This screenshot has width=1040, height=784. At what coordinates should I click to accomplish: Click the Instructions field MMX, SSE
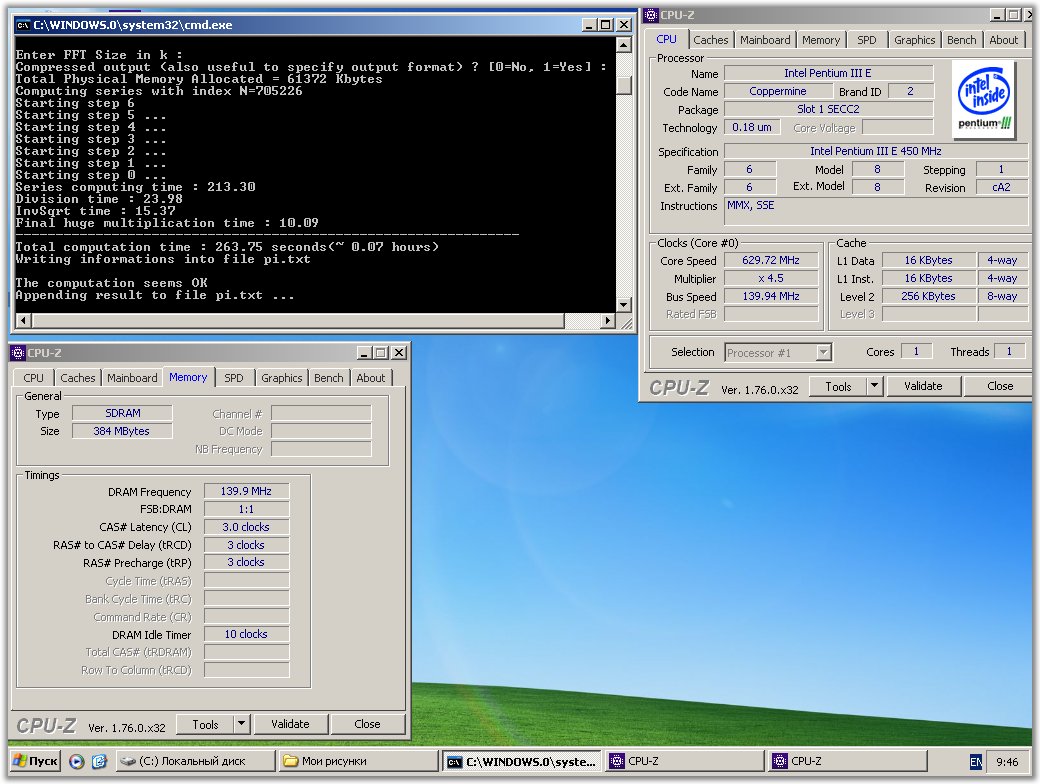(x=876, y=211)
